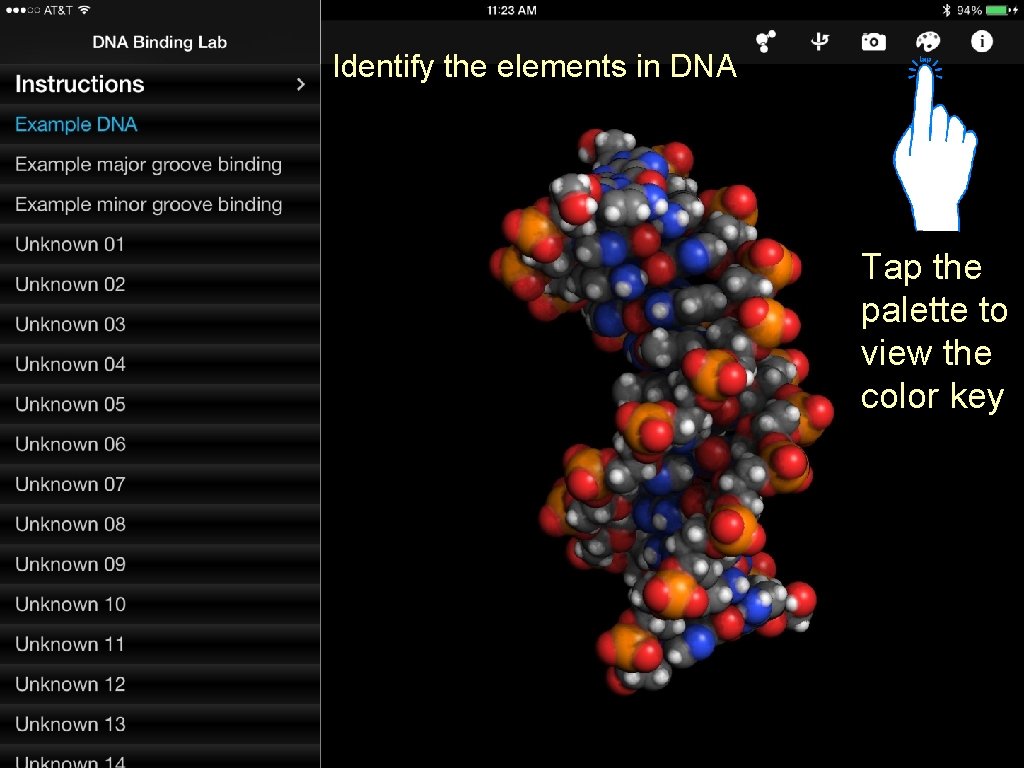Load the Unknown 01 structure
This screenshot has width=1024, height=768.
(70, 244)
